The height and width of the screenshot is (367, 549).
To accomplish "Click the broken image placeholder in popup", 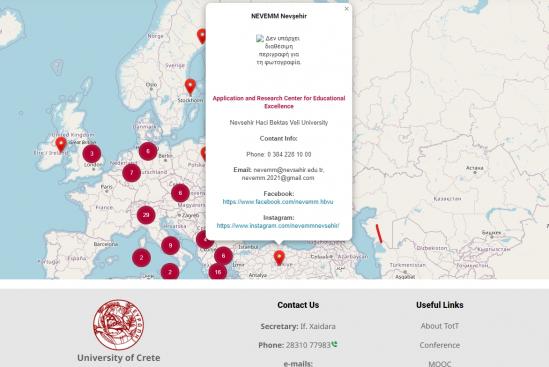I will click(279, 50).
